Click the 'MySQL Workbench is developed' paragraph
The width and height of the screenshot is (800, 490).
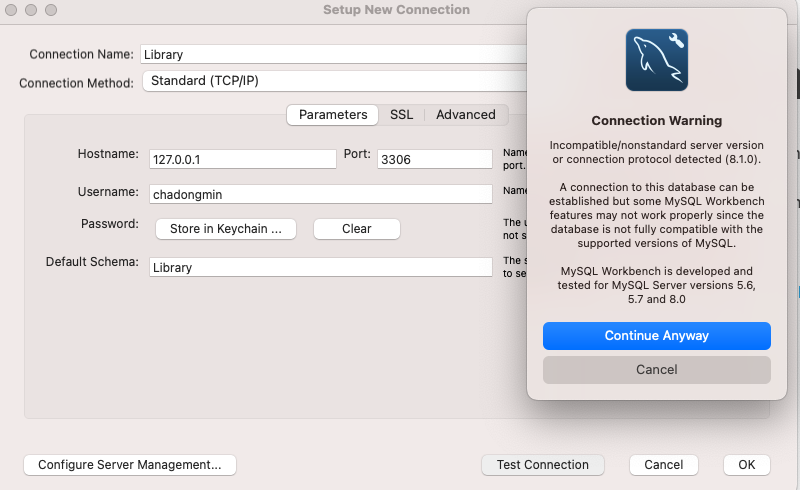[x=657, y=285]
